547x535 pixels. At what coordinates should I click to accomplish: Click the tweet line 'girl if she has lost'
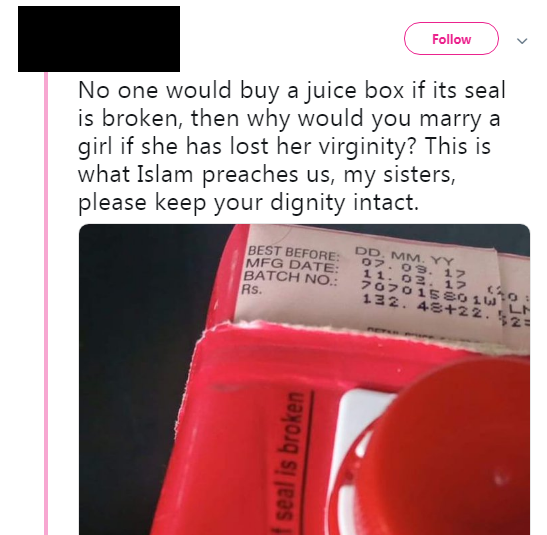(173, 146)
